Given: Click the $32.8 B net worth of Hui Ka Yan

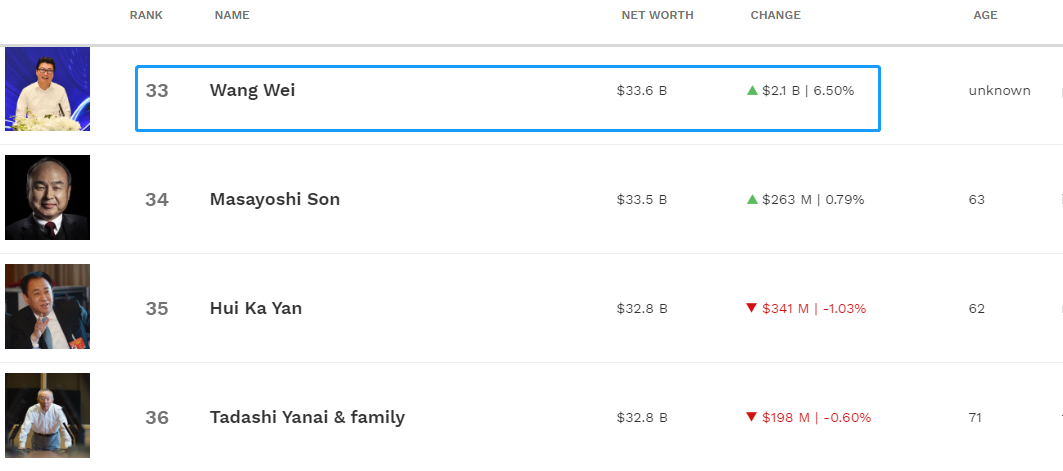Looking at the screenshot, I should [x=642, y=308].
